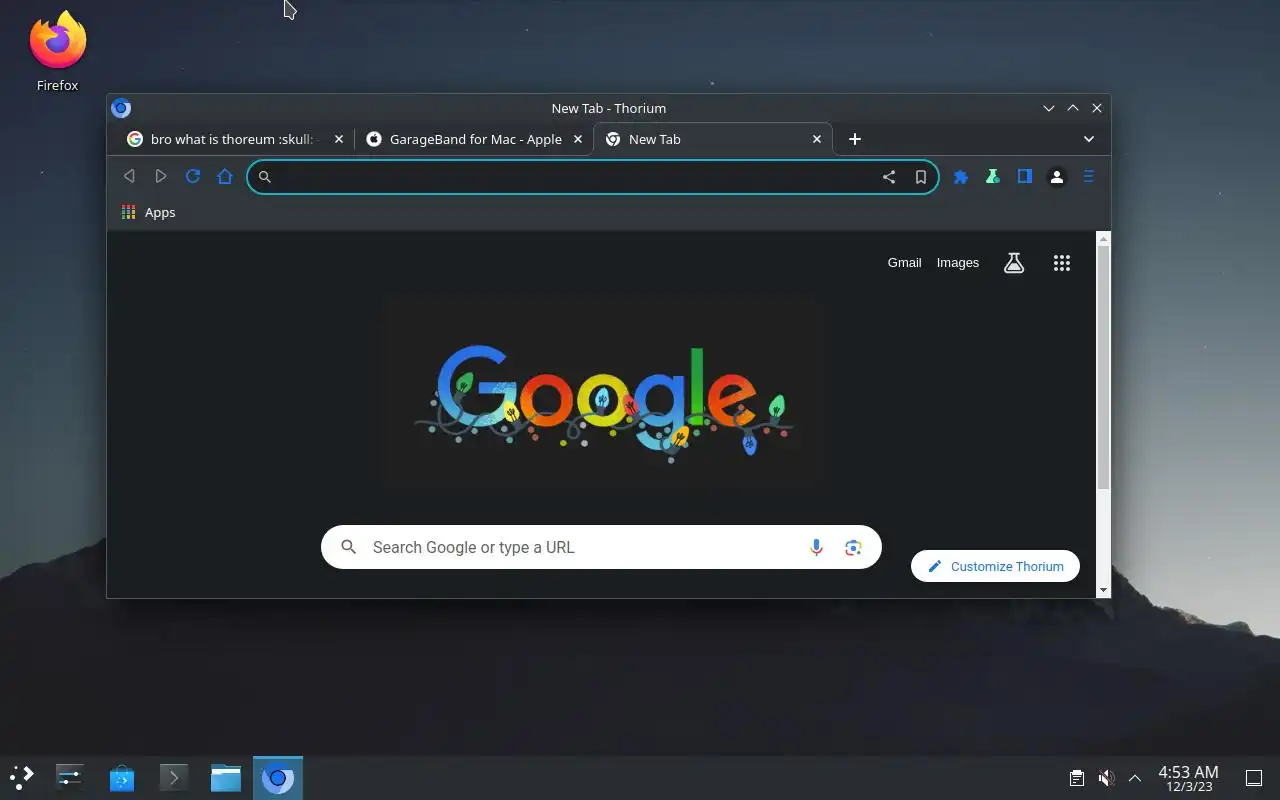Click the Apps grid icon in bookmarks bar

[128, 212]
